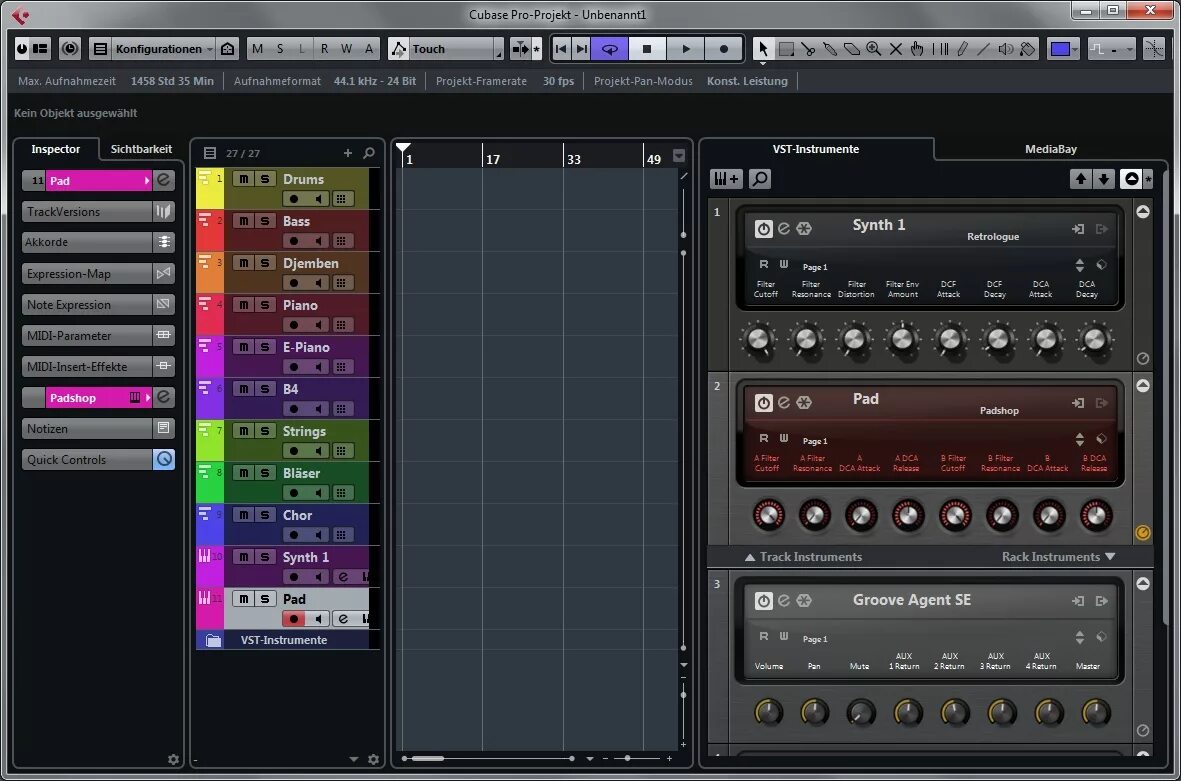Open ruler dropdown arrow at timeline right

679,155
